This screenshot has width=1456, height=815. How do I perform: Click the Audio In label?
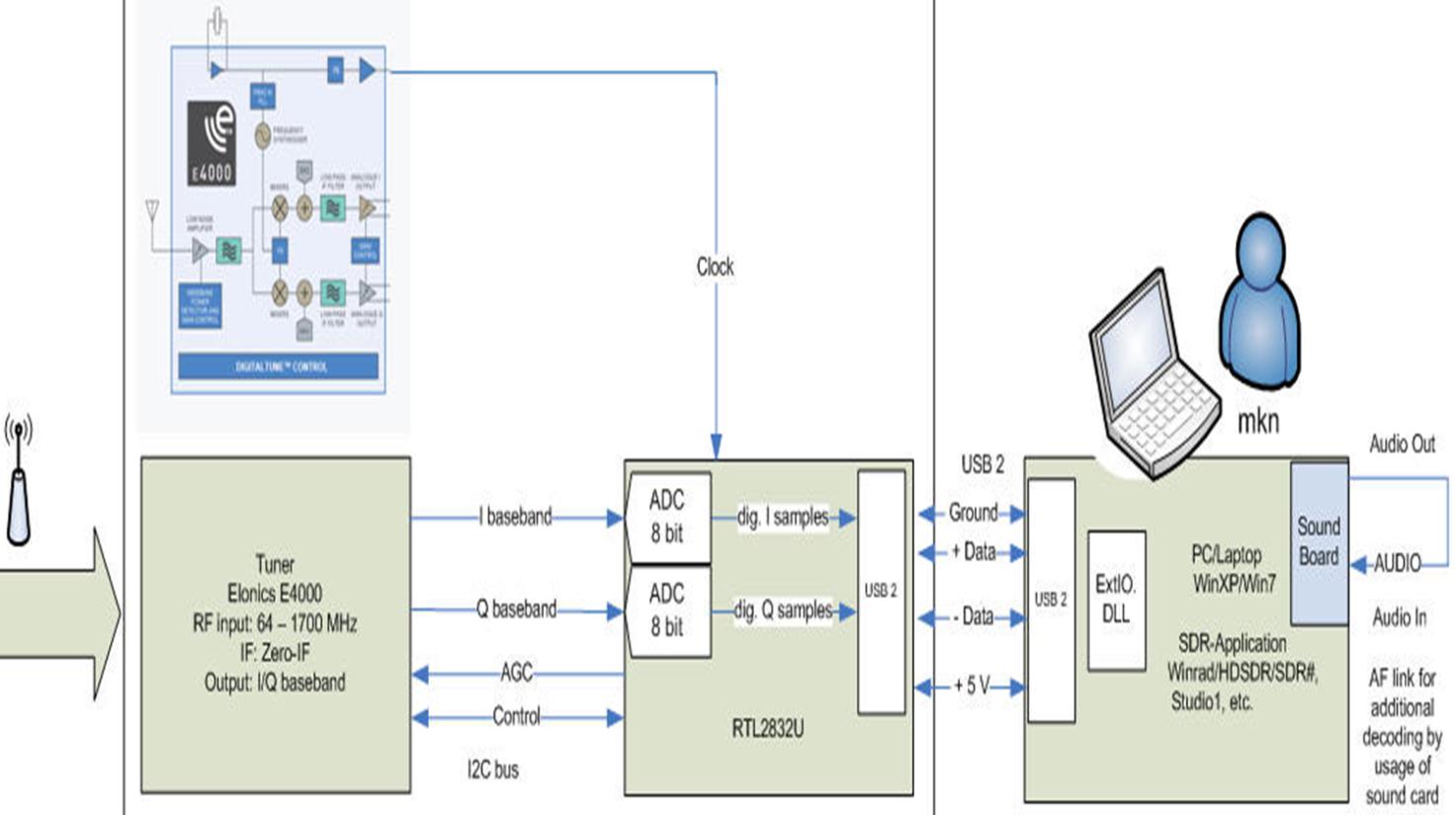[x=1399, y=618]
